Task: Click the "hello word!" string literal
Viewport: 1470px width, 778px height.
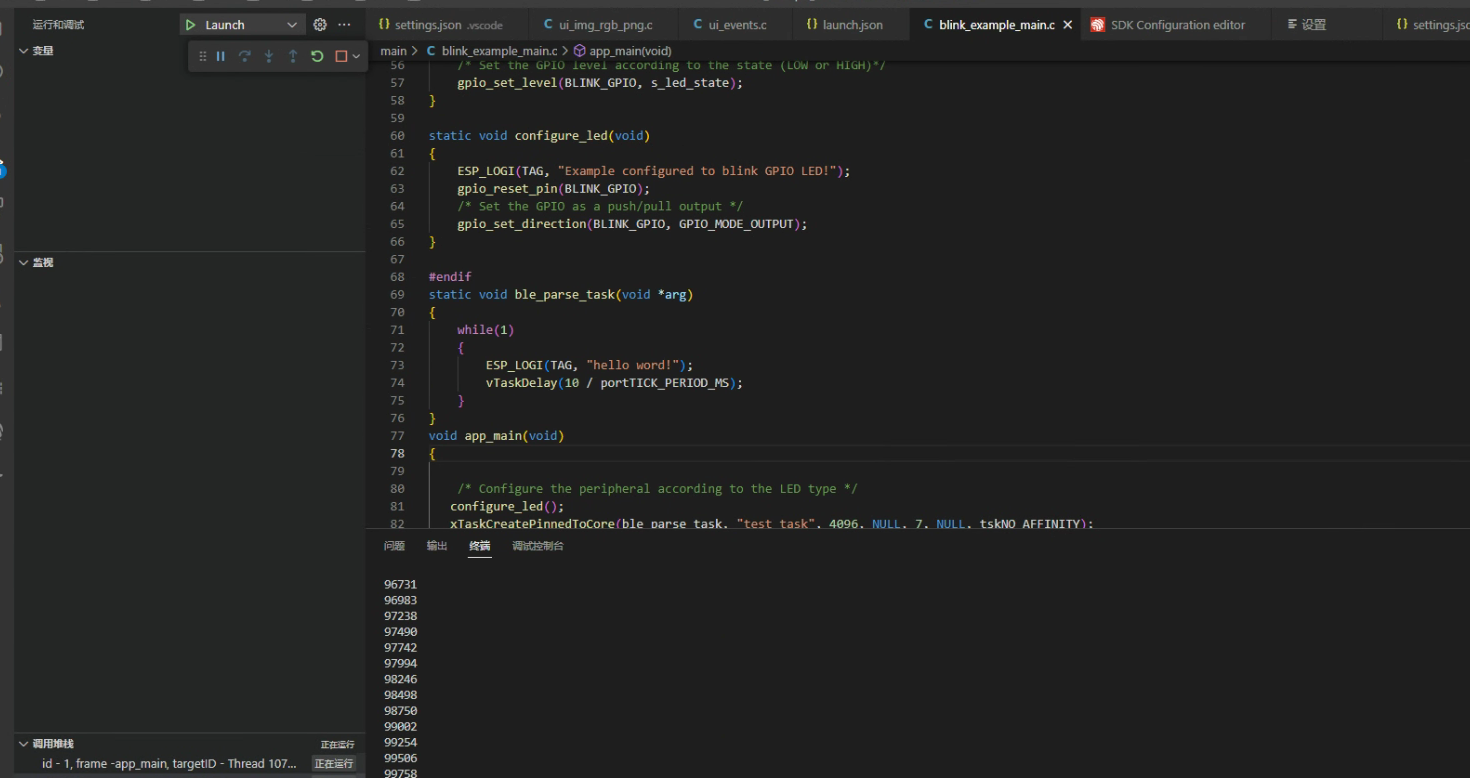Action: pos(635,365)
